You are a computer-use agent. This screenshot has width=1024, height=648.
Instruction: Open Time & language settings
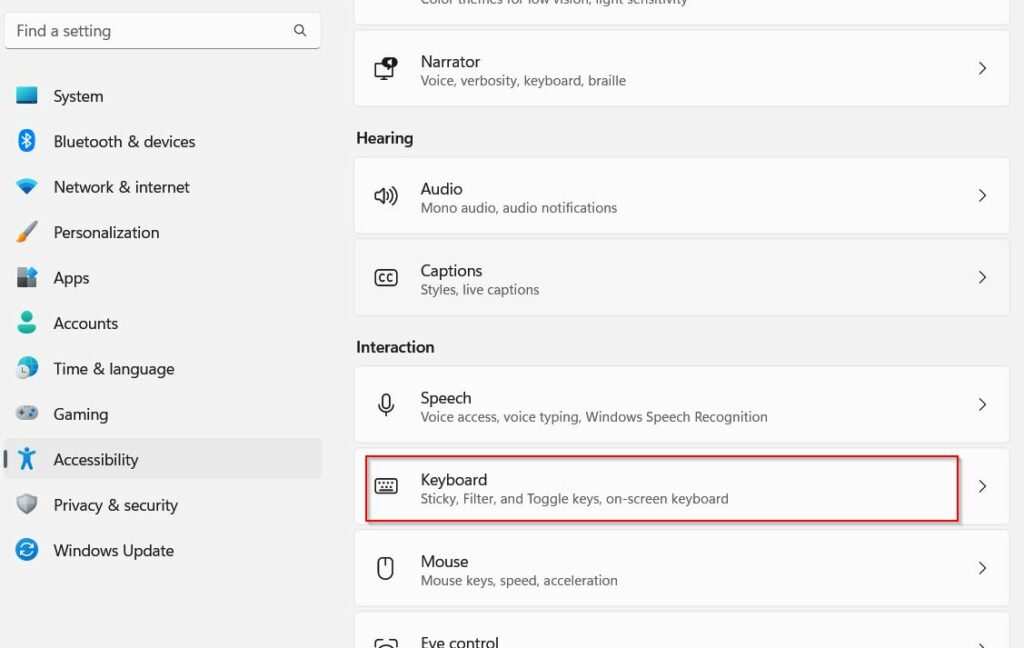(x=113, y=369)
